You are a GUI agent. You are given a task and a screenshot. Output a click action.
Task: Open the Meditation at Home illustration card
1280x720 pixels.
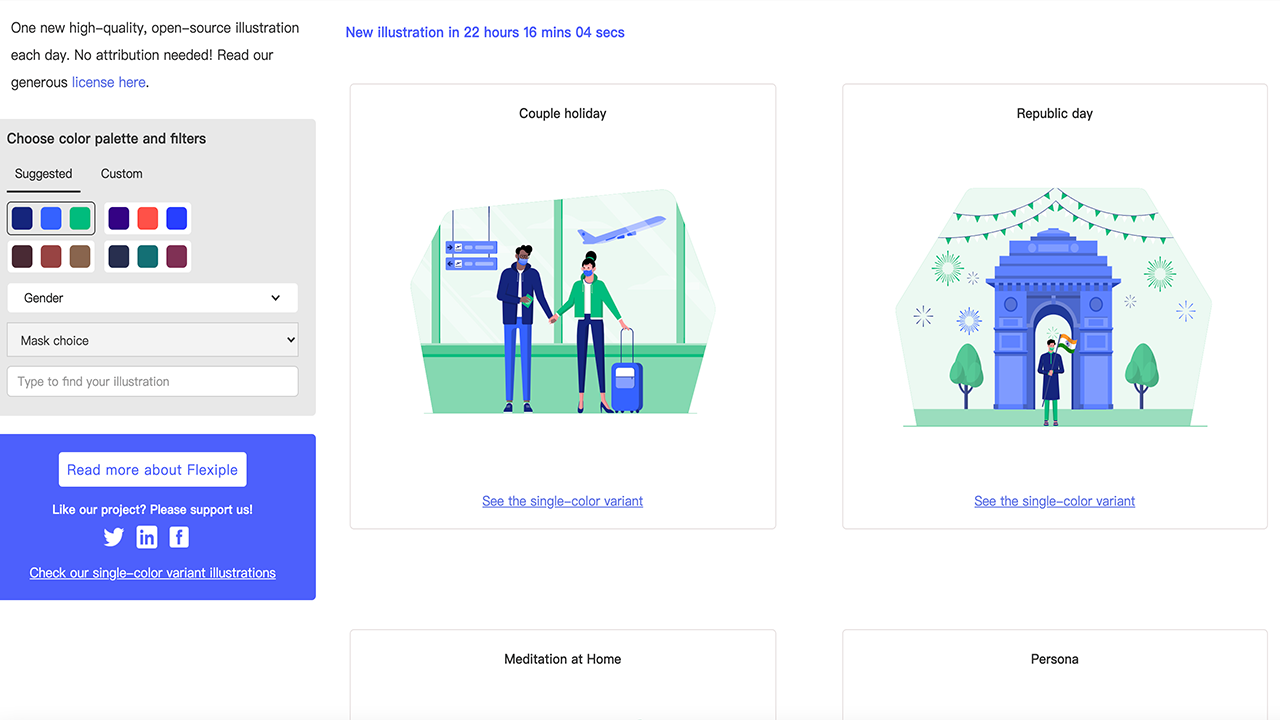pyautogui.click(x=562, y=673)
